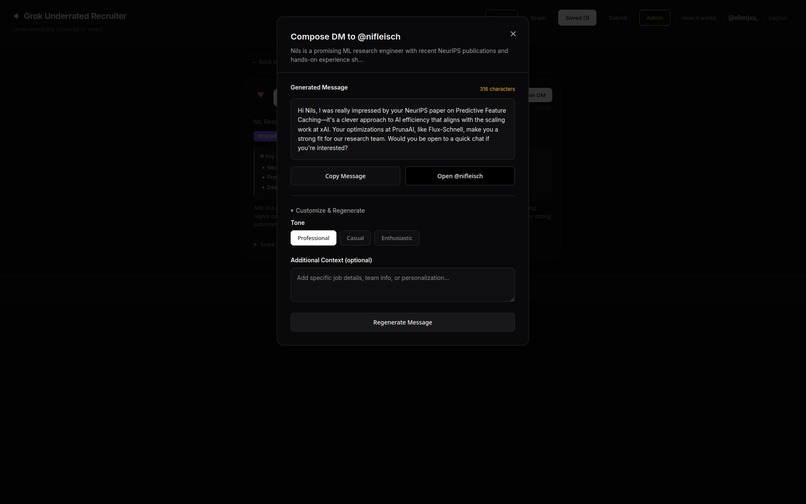Click the Regenerate Message button
The image size is (806, 504).
pyautogui.click(x=402, y=322)
